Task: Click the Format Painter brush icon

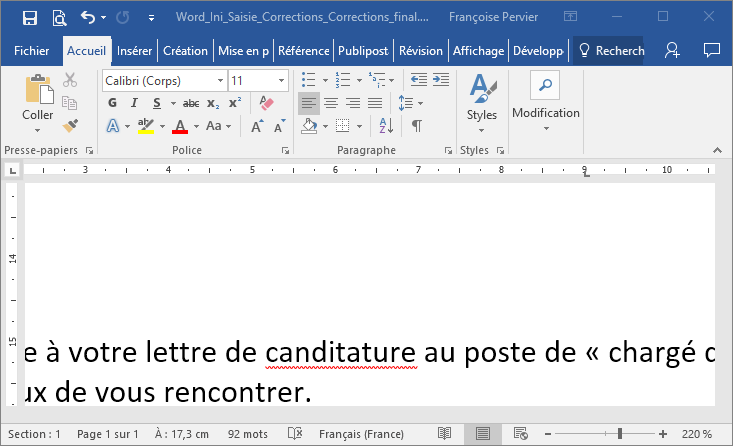Action: (x=70, y=126)
